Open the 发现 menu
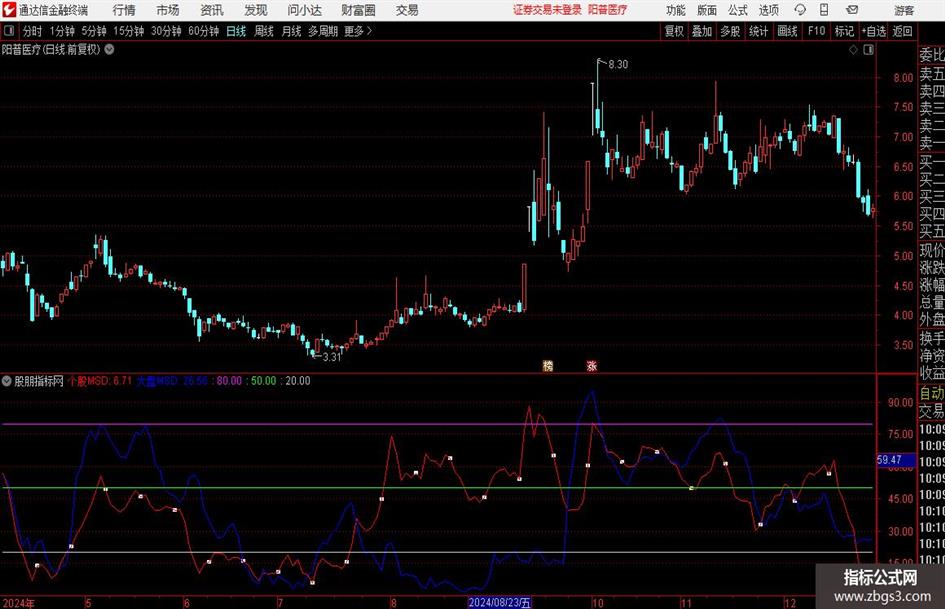 point(256,10)
